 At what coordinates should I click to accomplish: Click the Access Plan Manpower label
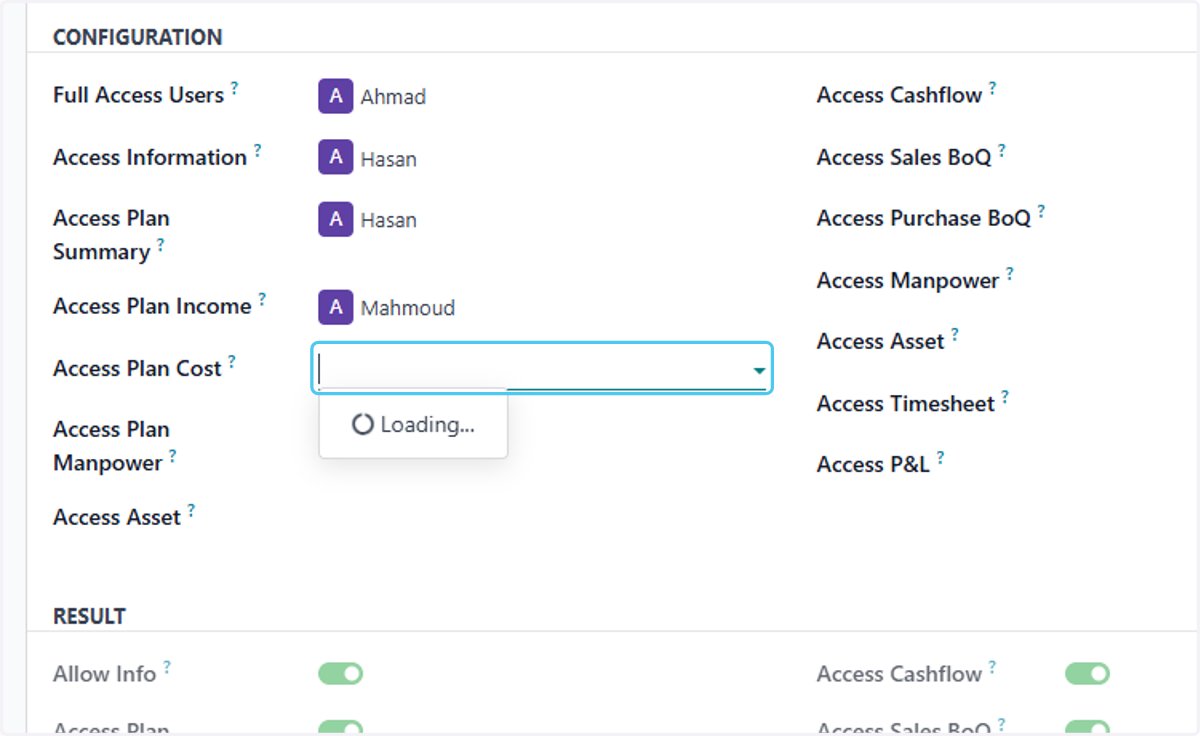111,446
